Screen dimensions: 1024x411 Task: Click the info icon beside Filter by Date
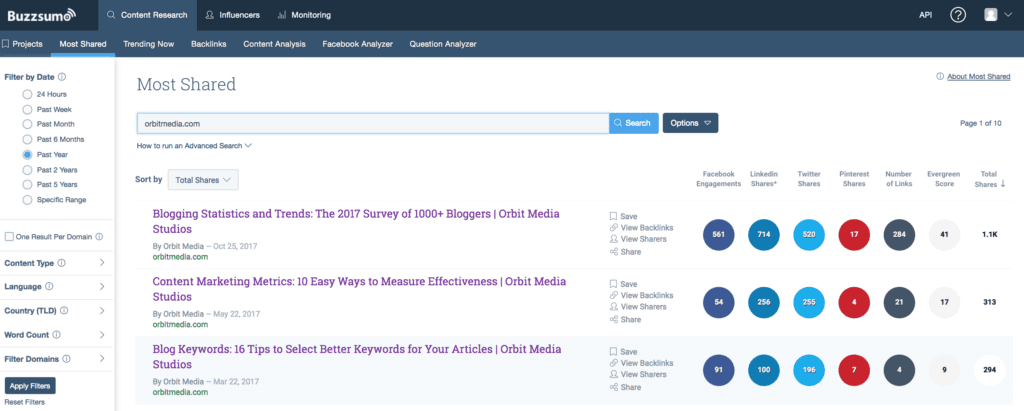(x=62, y=77)
